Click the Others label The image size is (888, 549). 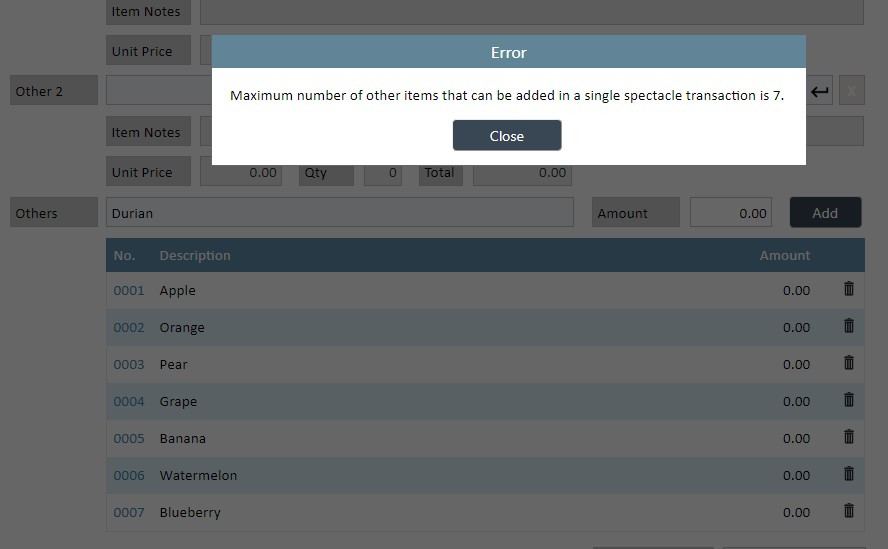tap(54, 212)
